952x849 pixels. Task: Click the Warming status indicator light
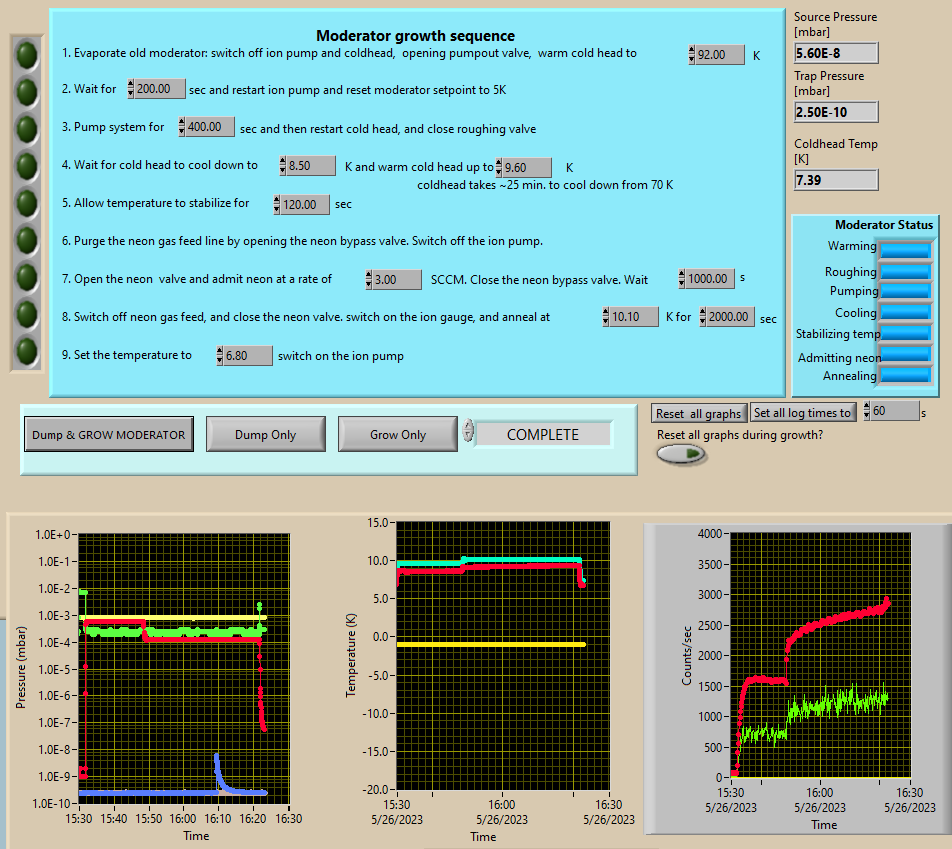click(x=905, y=249)
